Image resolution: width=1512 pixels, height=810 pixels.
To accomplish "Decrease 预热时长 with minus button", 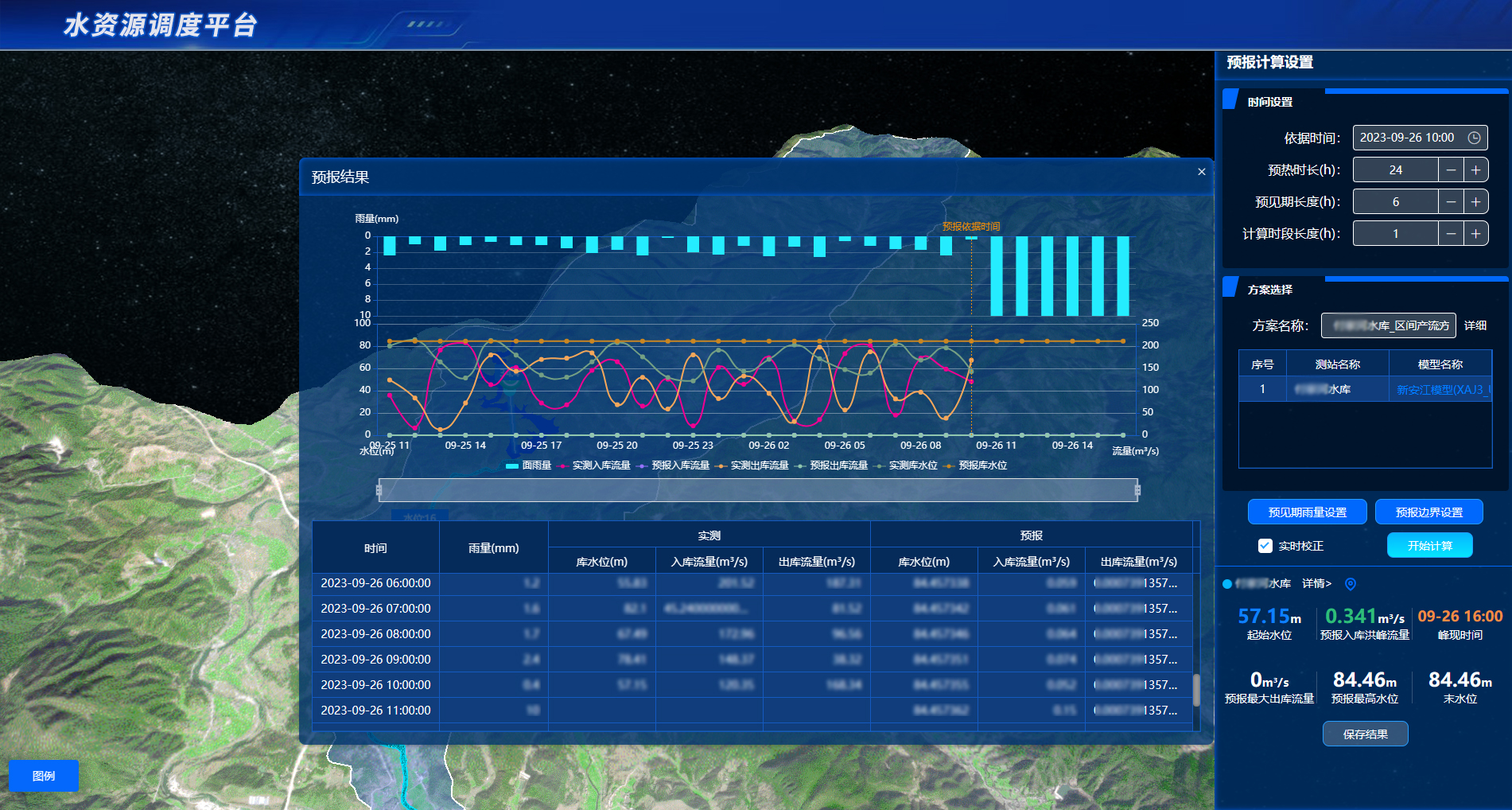I will [x=1451, y=170].
